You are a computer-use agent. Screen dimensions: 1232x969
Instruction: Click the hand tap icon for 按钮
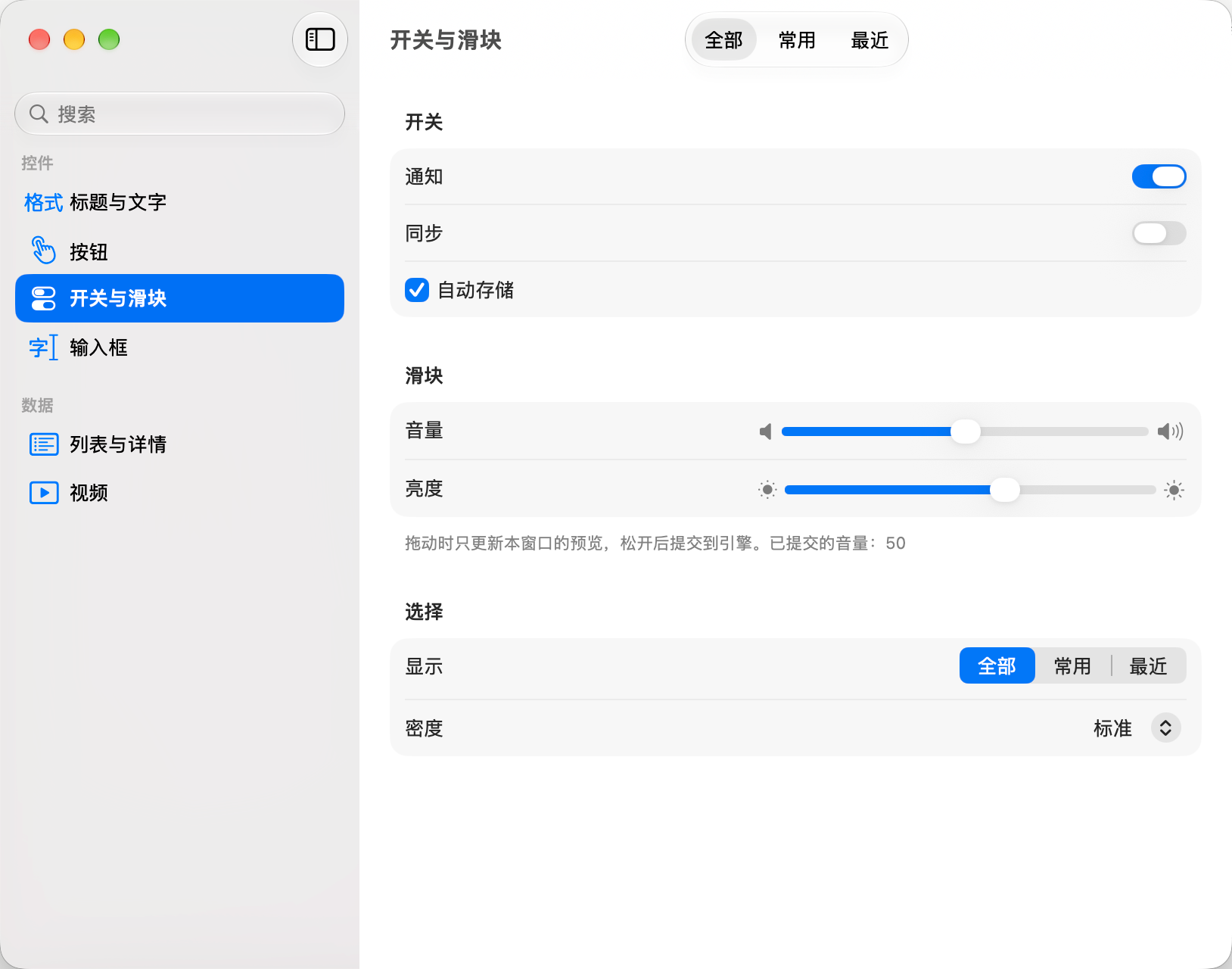[43, 251]
